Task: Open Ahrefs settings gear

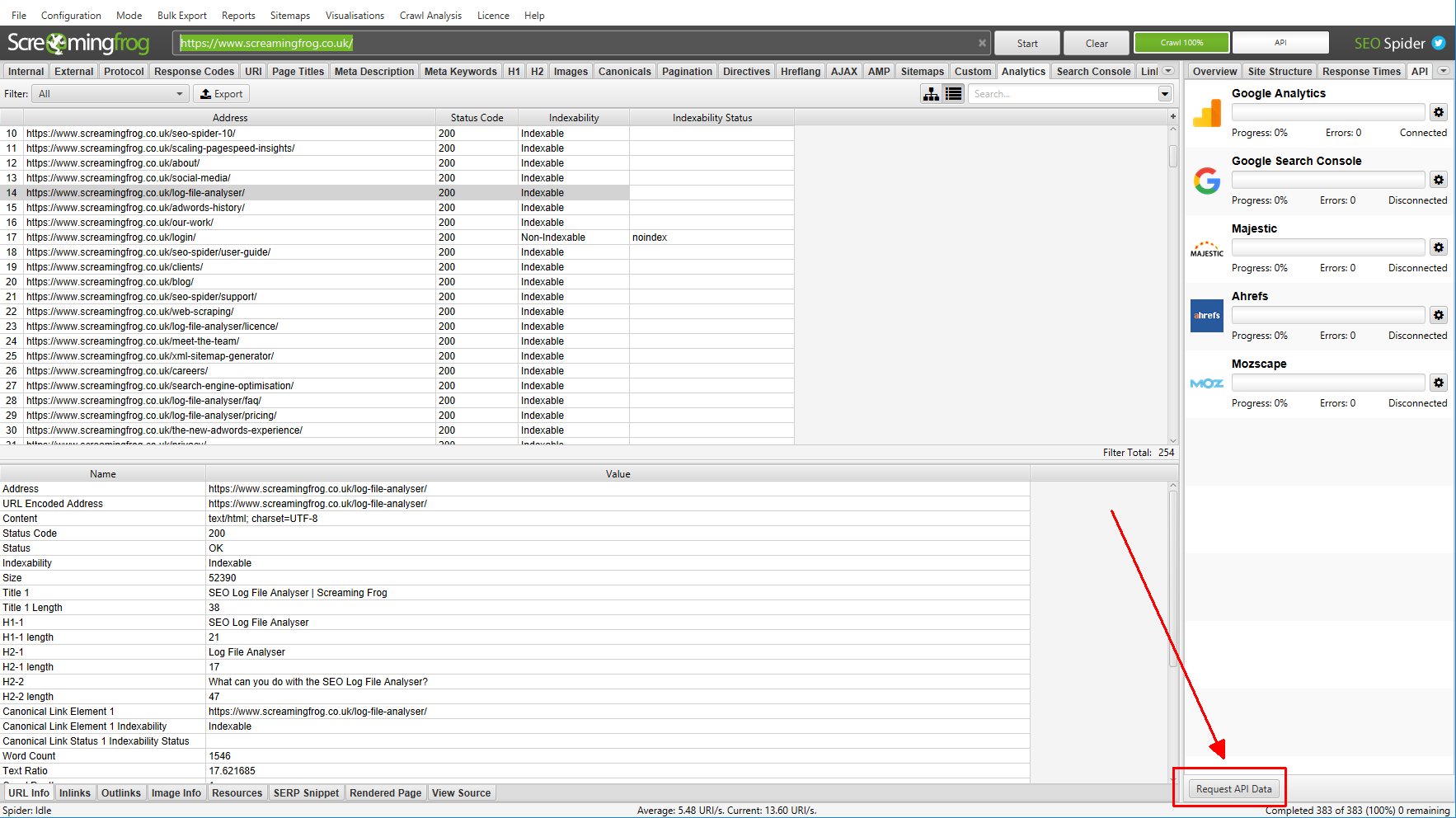Action: (1438, 315)
